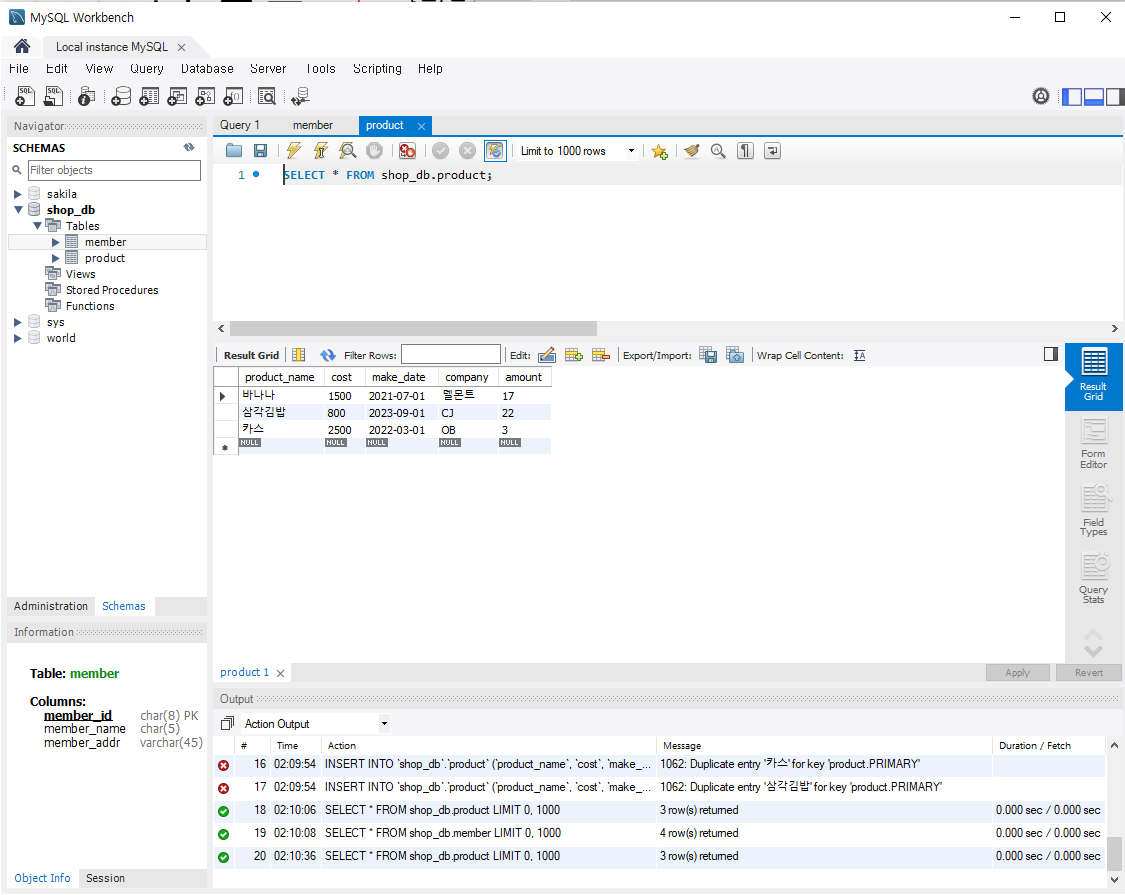Reconnect to DBMS toolbar icon

301,95
